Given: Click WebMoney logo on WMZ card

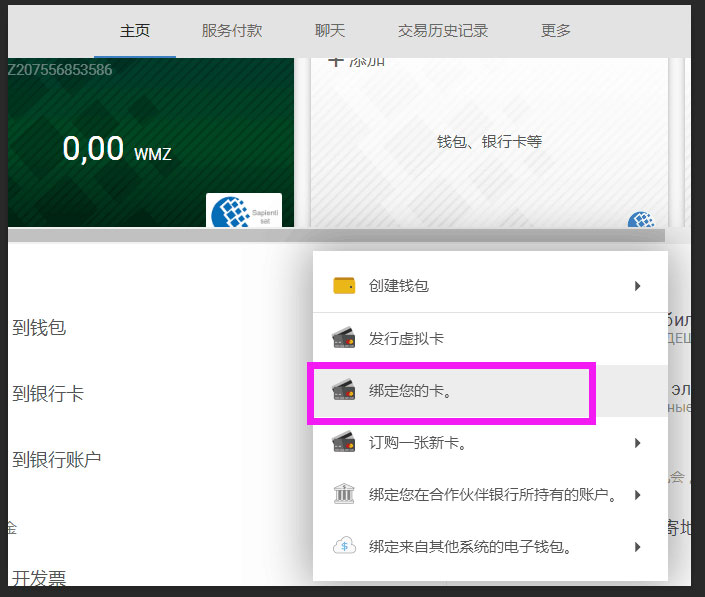Looking at the screenshot, I should [x=244, y=210].
